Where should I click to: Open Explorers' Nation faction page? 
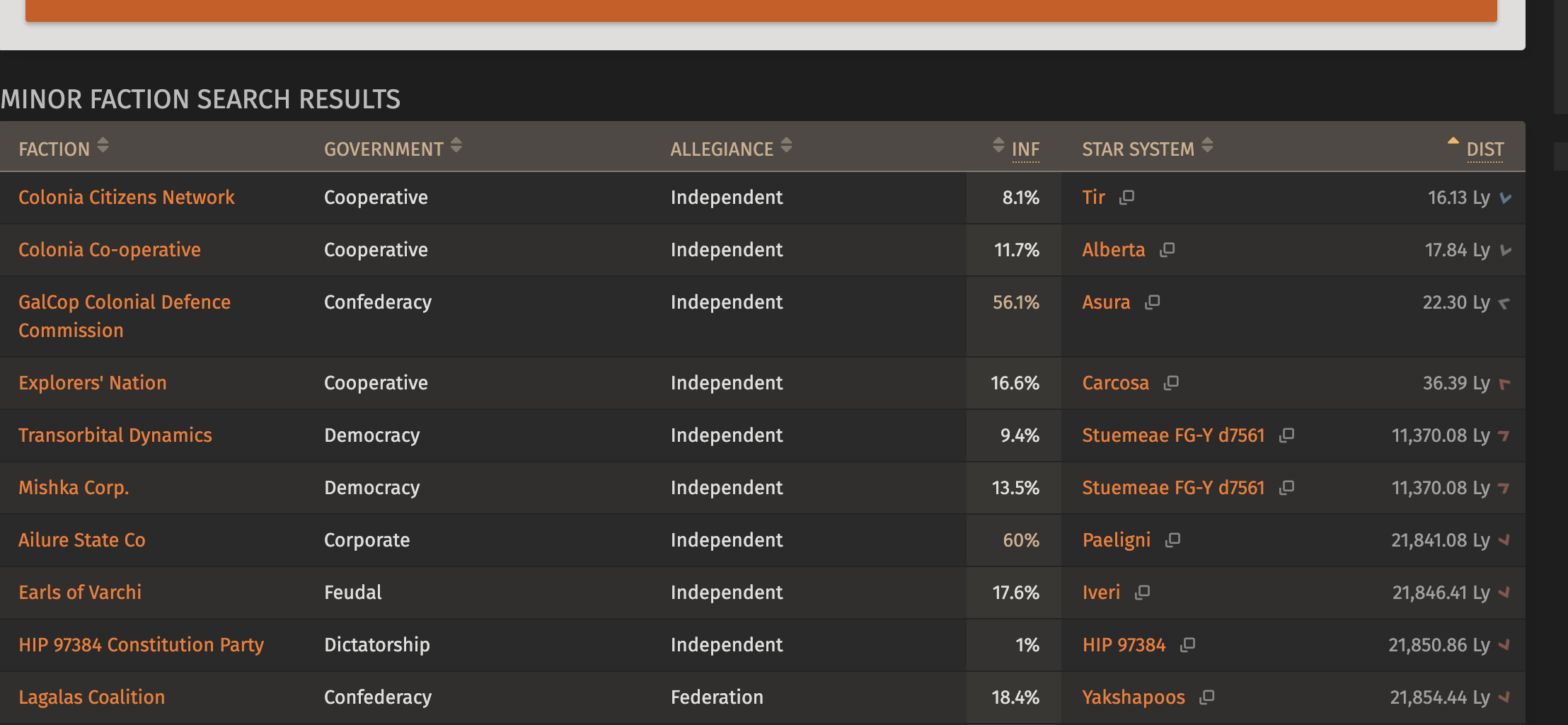coord(93,383)
